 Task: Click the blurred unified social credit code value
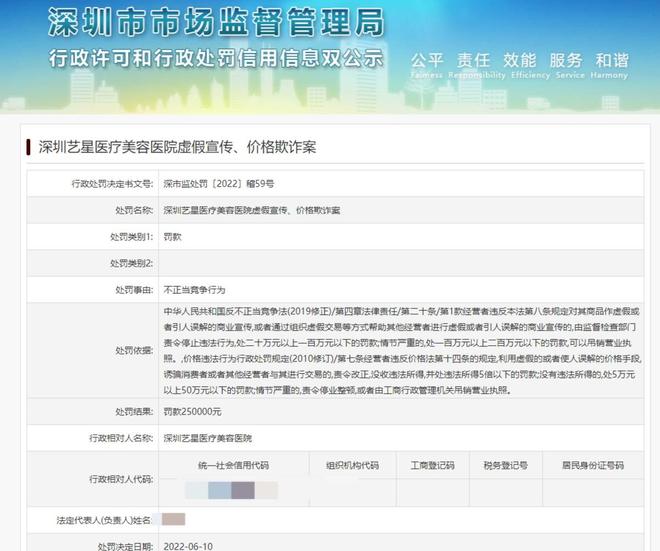tap(229, 492)
